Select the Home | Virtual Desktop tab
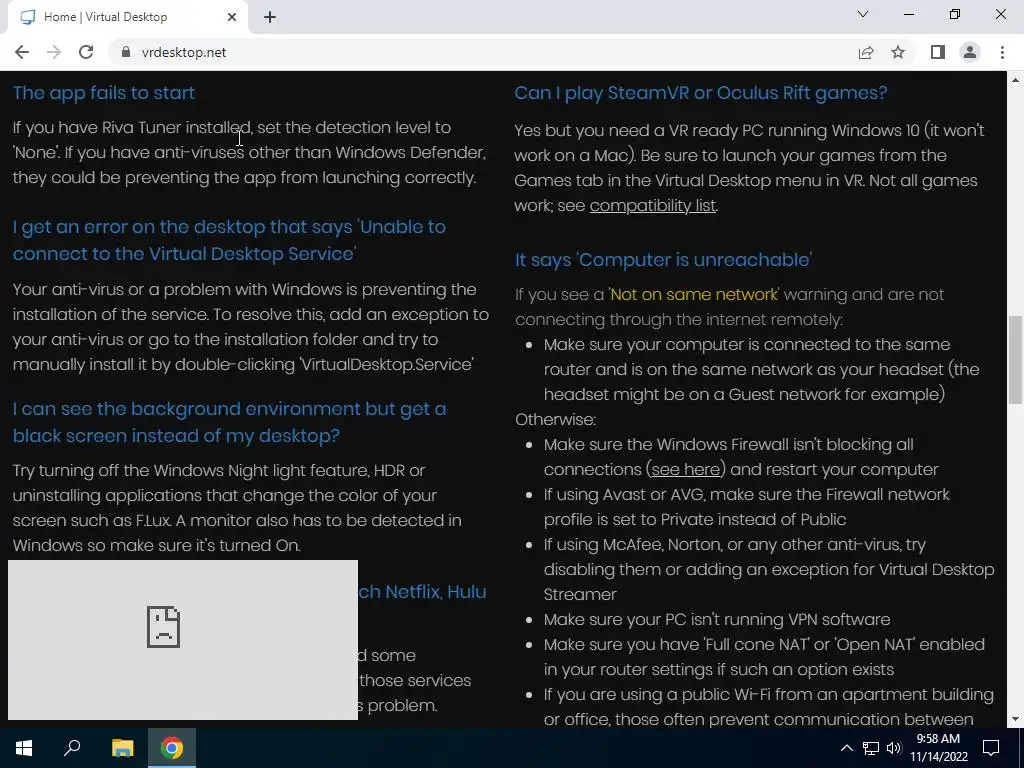The width and height of the screenshot is (1024, 768). pyautogui.click(x=127, y=17)
